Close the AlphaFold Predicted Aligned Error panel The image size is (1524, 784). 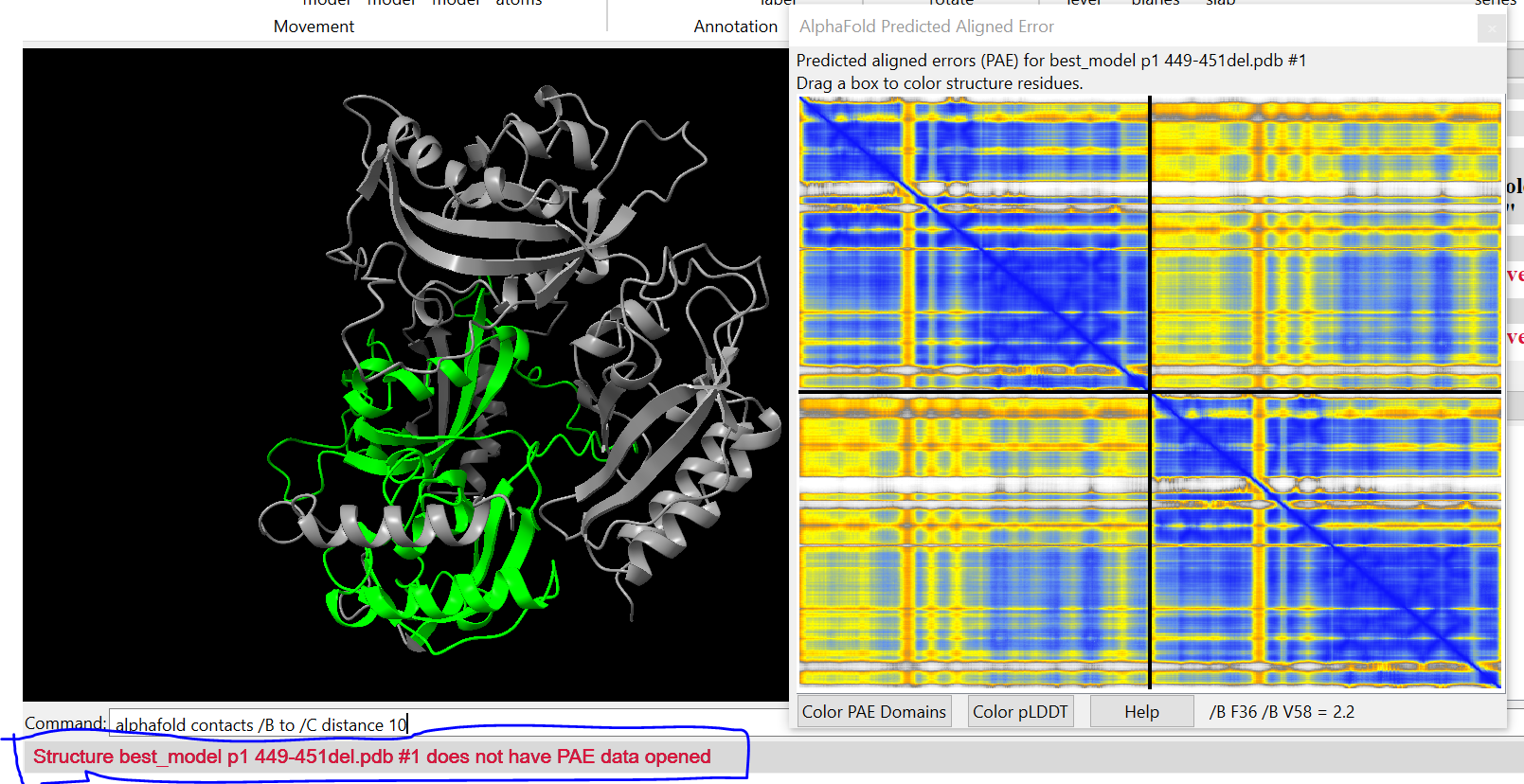[x=1492, y=28]
